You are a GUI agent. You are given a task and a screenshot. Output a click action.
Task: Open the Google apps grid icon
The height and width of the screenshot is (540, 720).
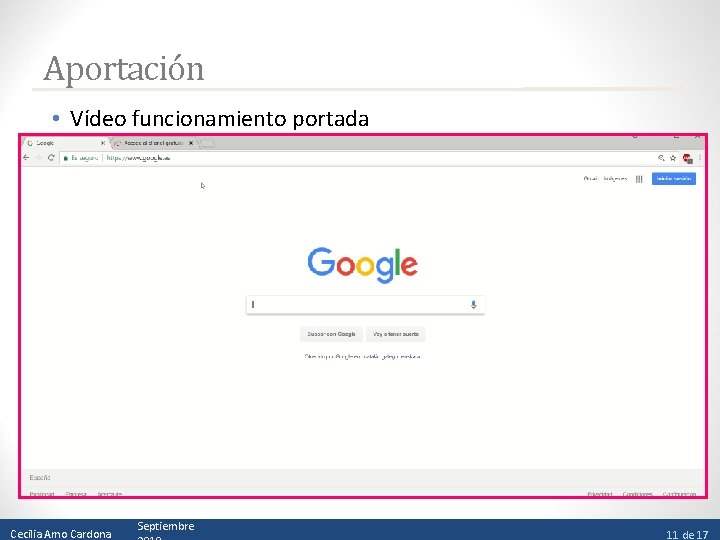[x=639, y=179]
